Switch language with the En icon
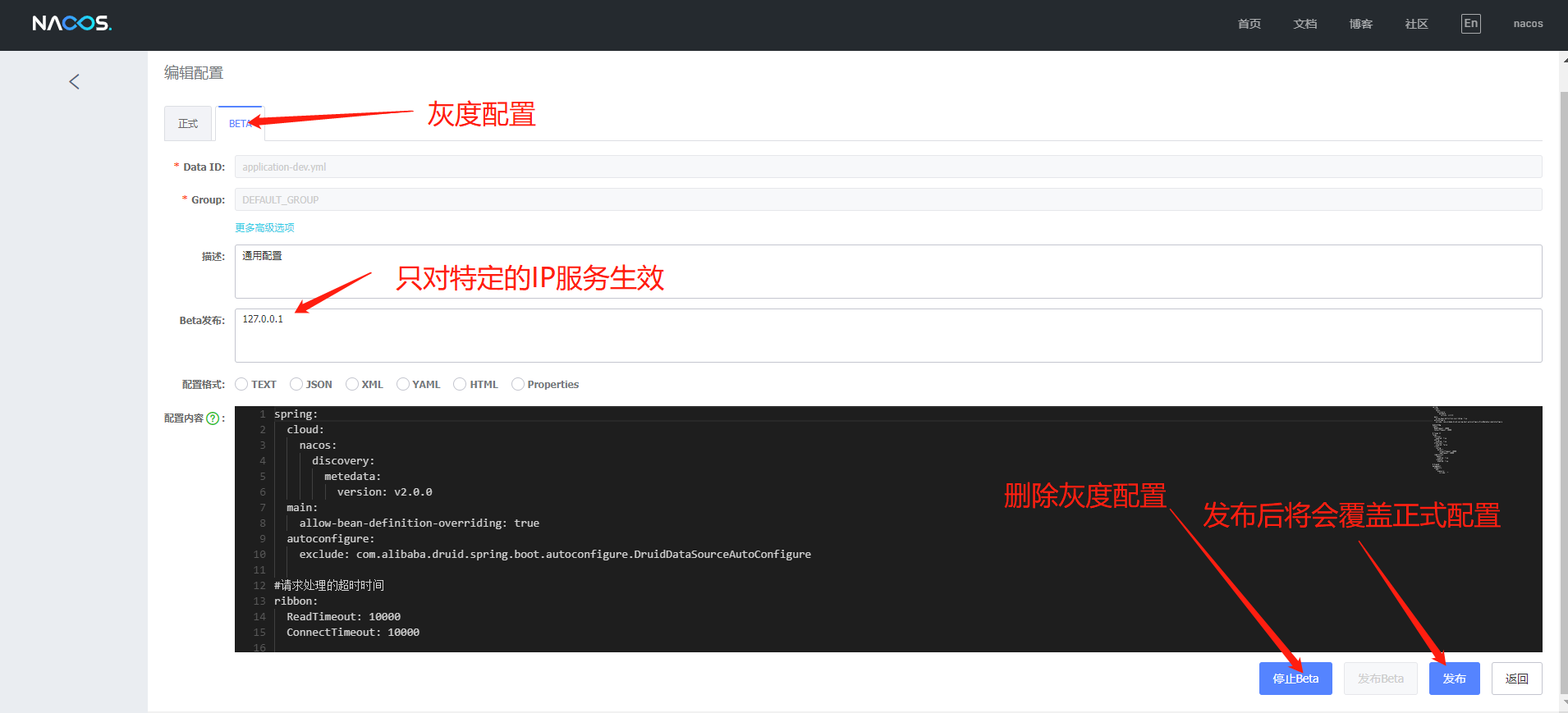Viewport: 1568px width, 713px height. click(1470, 24)
